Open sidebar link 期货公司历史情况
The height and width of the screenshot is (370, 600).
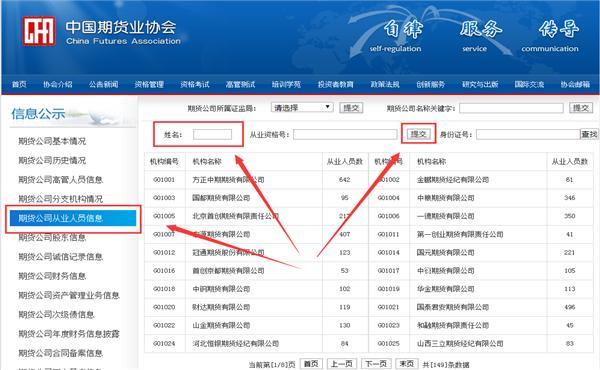pos(52,160)
